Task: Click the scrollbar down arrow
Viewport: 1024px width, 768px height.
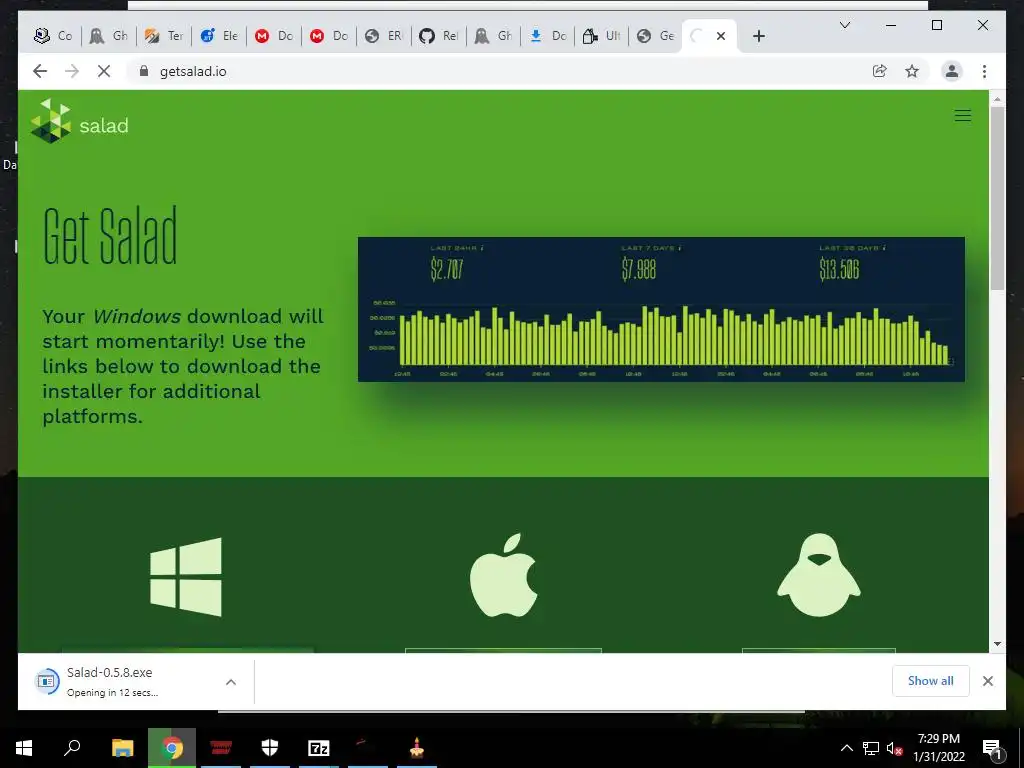Action: pyautogui.click(x=997, y=644)
